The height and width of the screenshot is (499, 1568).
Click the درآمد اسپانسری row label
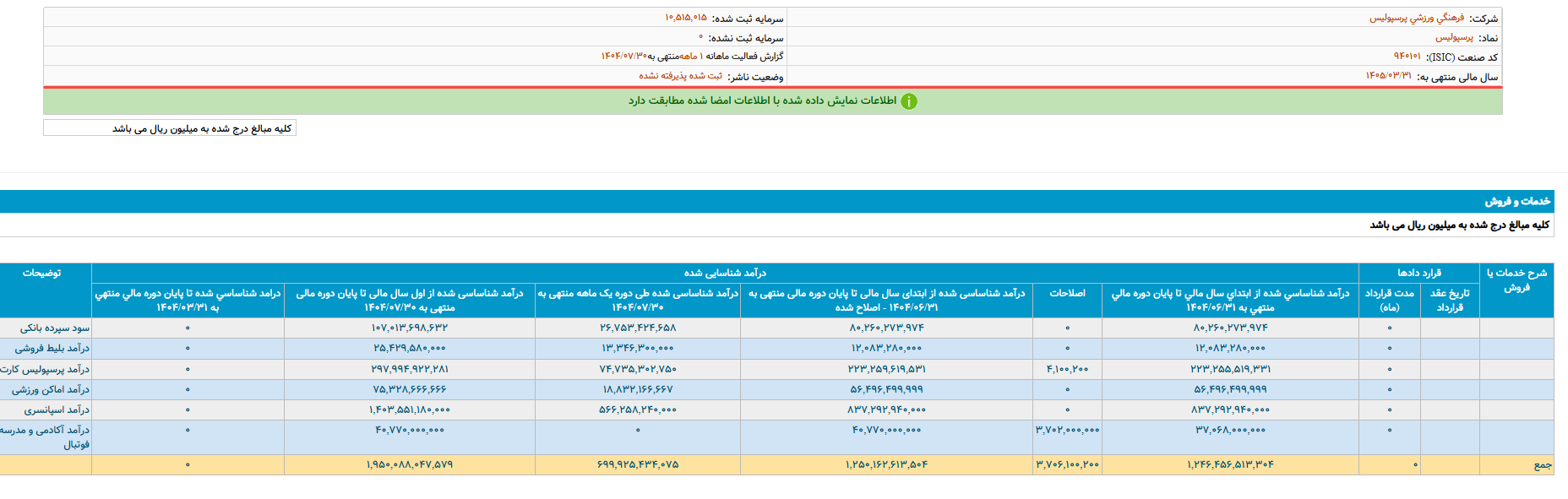56,410
